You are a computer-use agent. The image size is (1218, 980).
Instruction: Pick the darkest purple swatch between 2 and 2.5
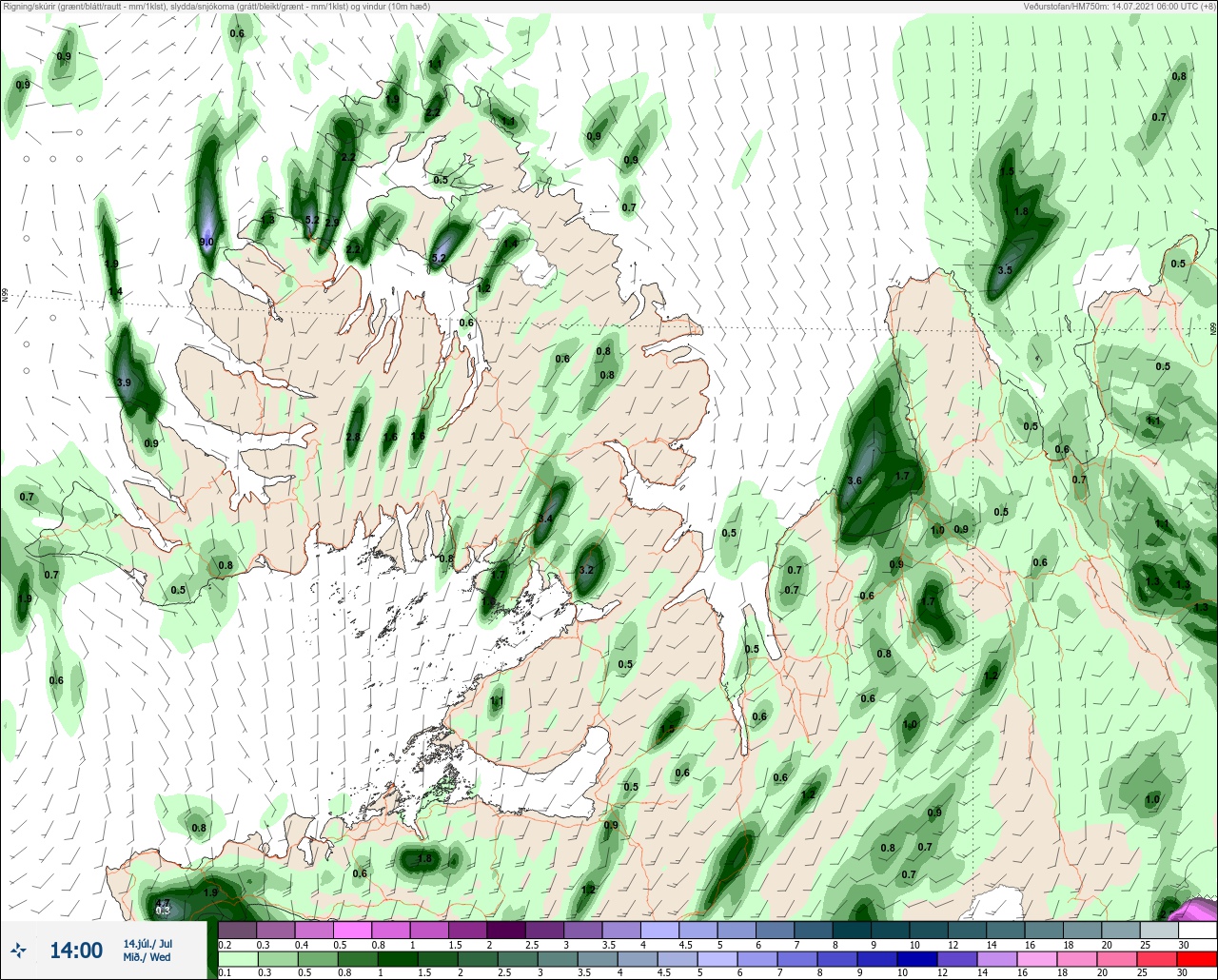pyautogui.click(x=505, y=930)
